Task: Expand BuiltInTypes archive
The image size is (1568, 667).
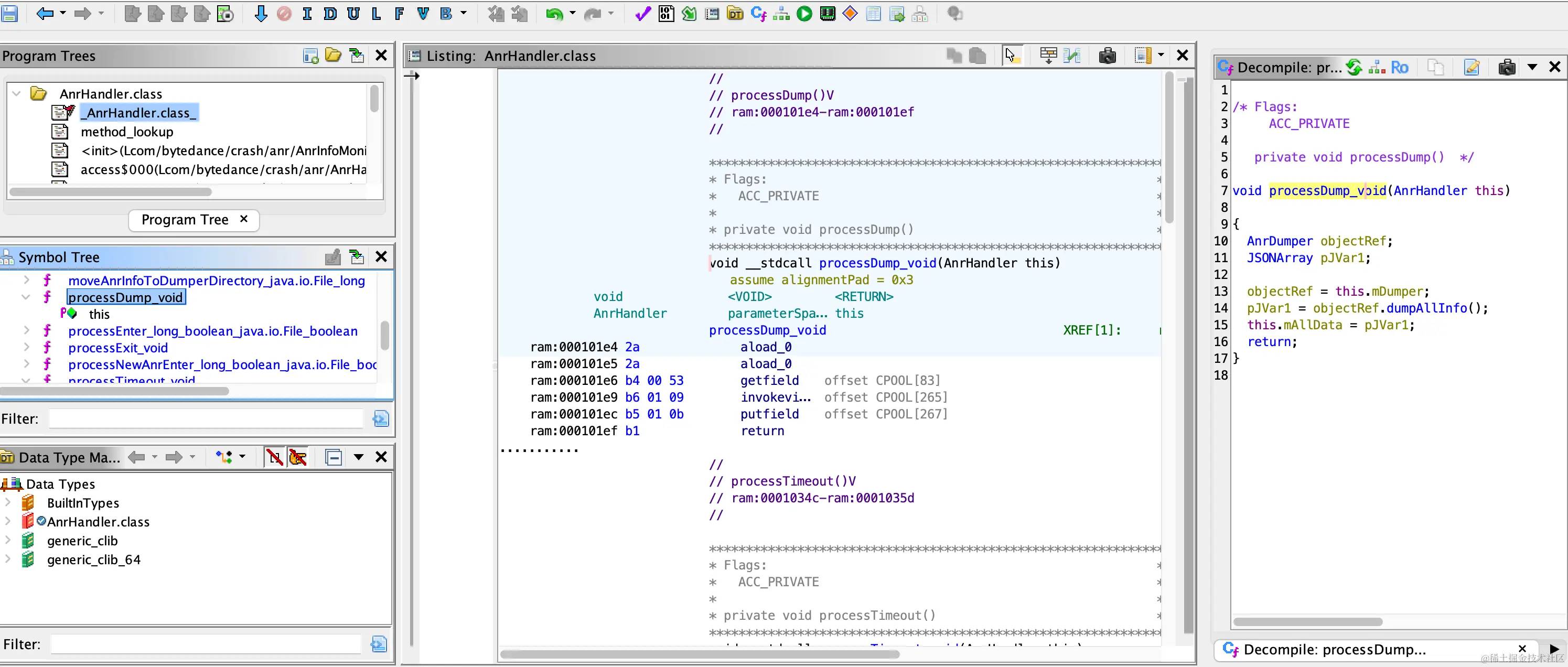Action: click(x=8, y=503)
